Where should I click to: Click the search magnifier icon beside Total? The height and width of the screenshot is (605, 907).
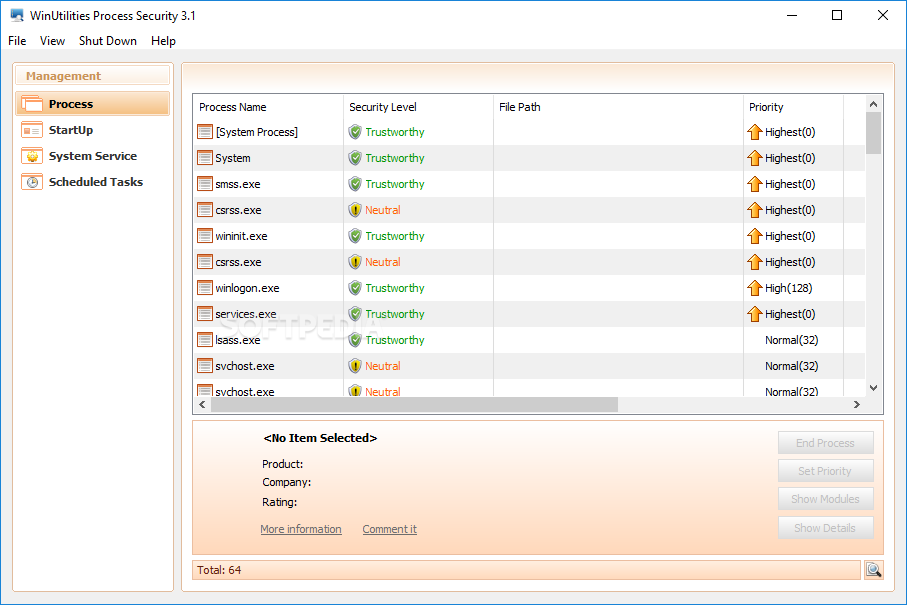click(873, 570)
